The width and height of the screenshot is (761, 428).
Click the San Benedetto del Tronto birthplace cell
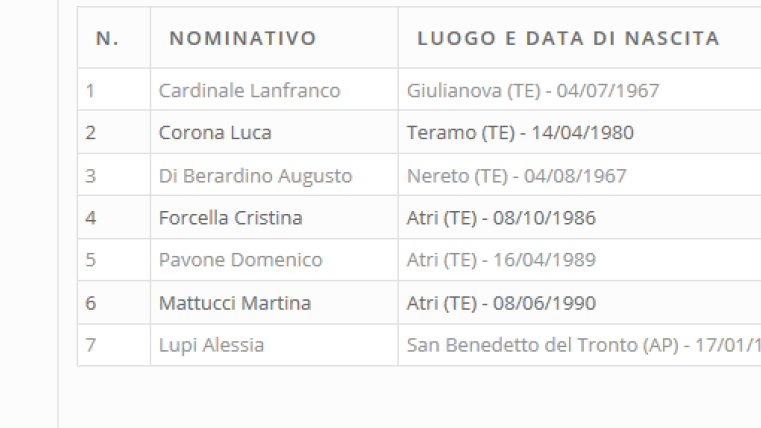point(584,345)
